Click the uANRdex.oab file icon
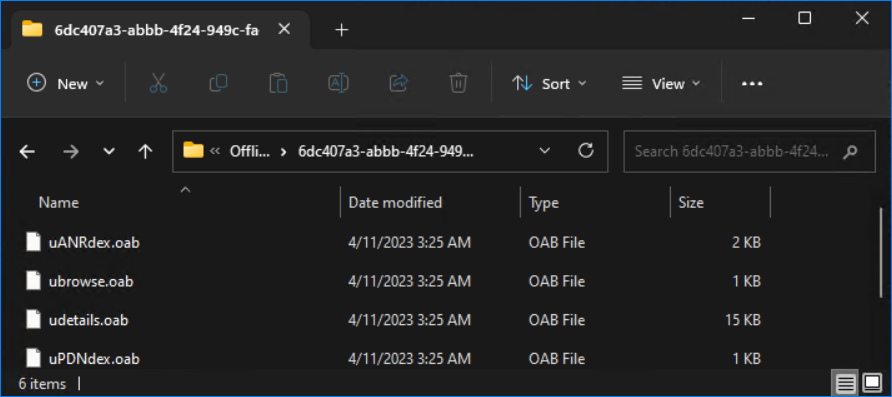The image size is (892, 397). (34, 242)
